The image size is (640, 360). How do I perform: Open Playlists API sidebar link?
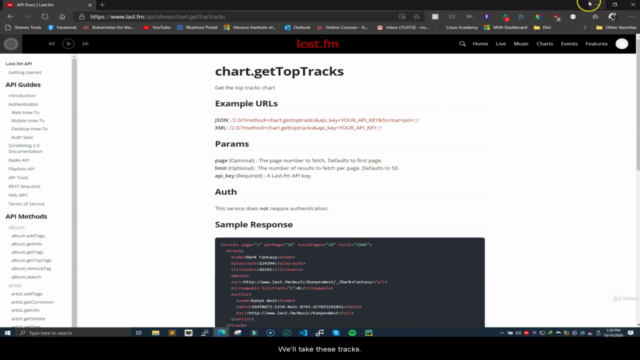click(x=21, y=169)
